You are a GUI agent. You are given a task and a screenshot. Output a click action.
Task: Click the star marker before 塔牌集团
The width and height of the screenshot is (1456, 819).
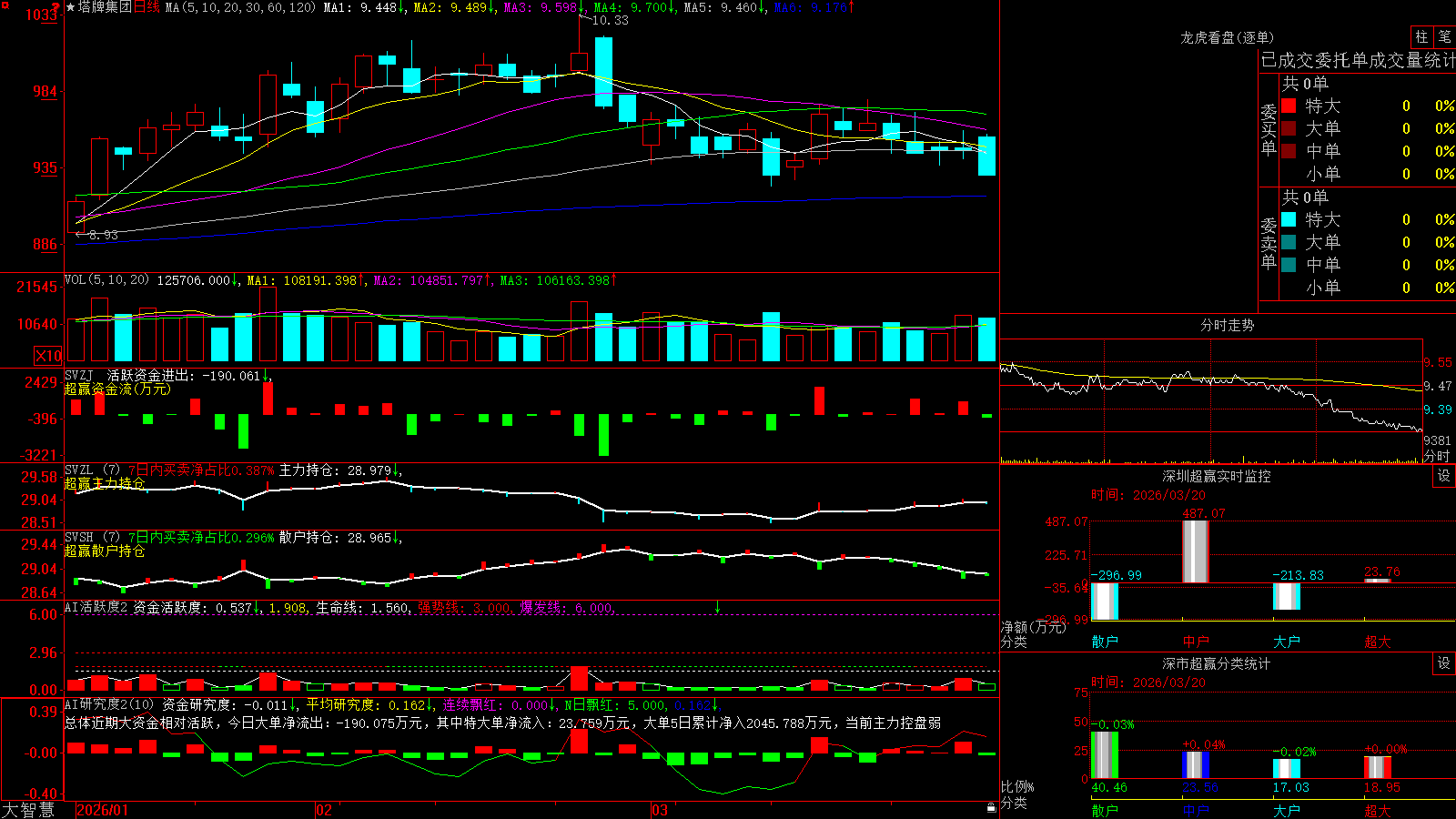click(71, 7)
